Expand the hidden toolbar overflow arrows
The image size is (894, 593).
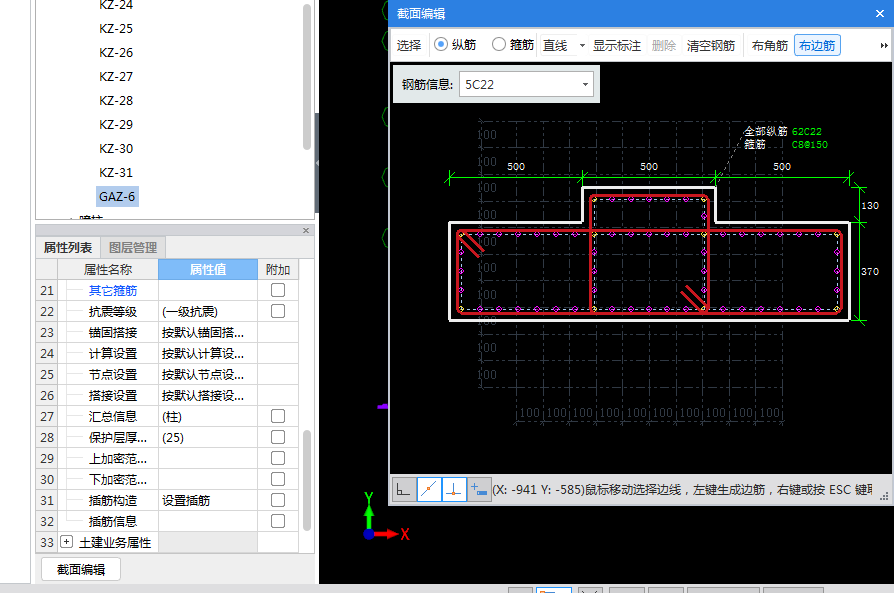coord(884,46)
